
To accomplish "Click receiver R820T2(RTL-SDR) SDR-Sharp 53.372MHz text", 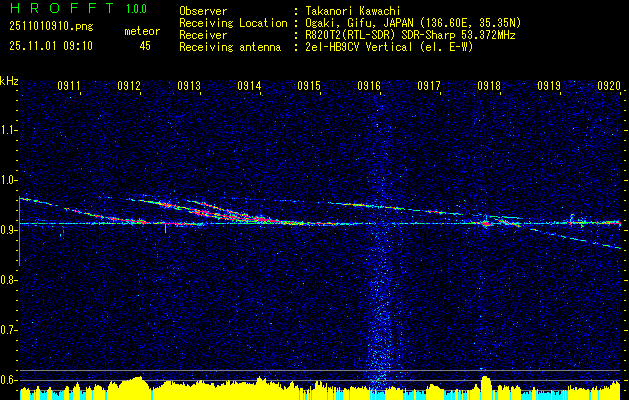I will click(x=410, y=35).
